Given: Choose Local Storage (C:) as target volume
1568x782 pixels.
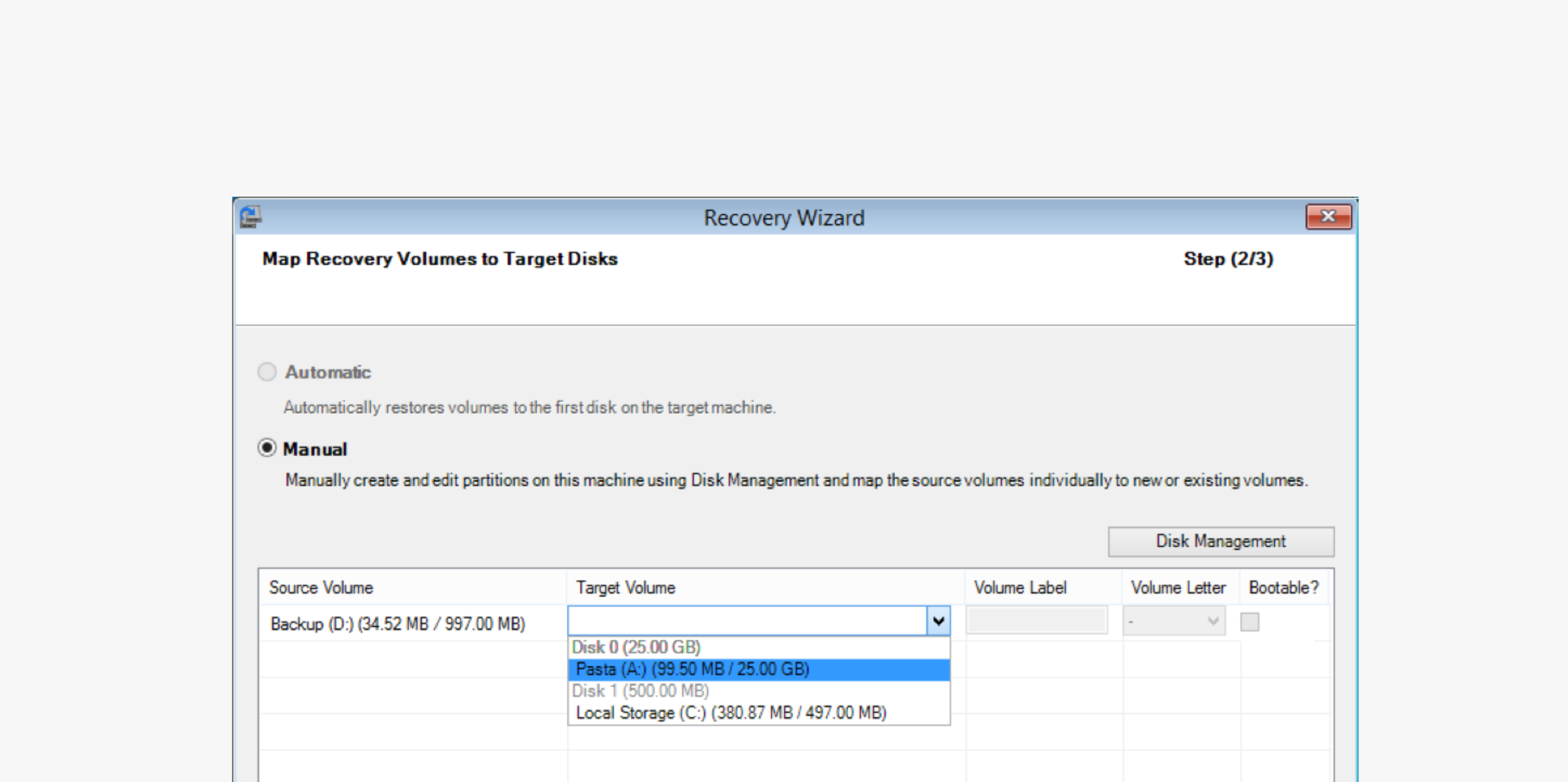Looking at the screenshot, I should tap(731, 713).
